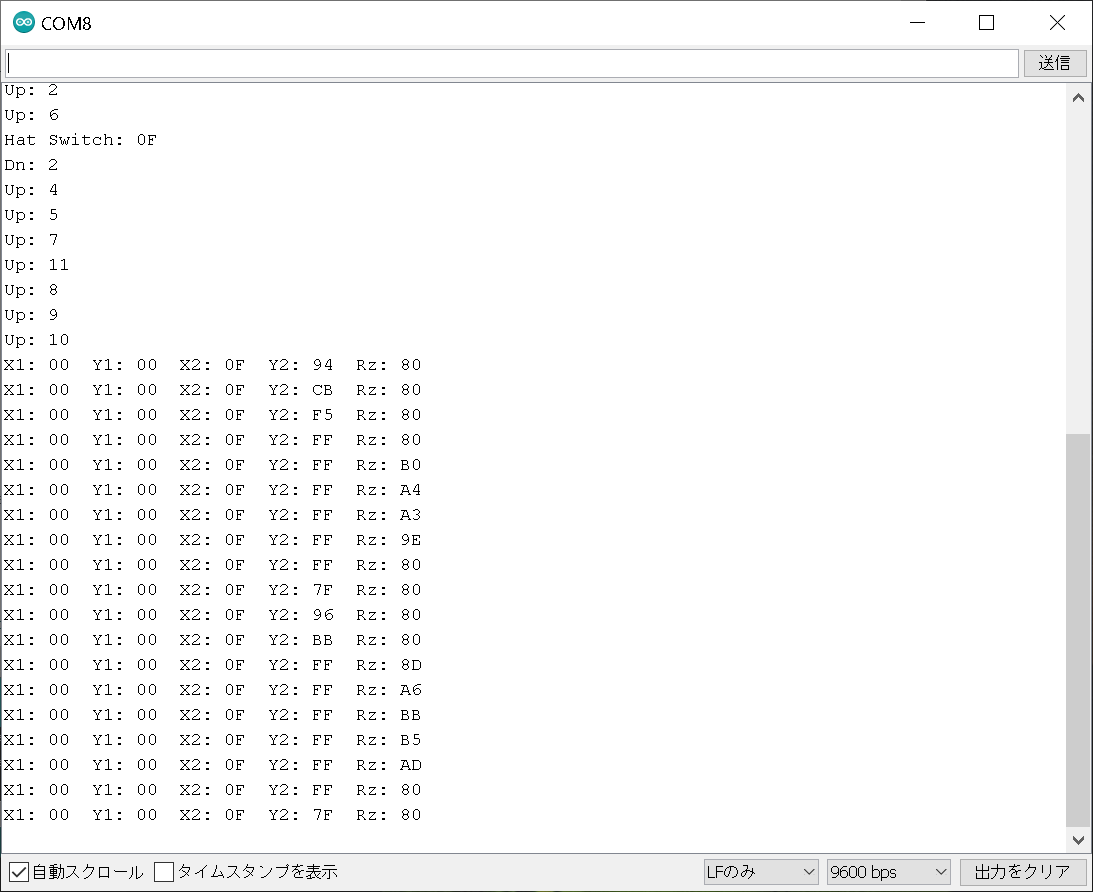Click the scrollbar down arrow
This screenshot has height=892, width=1093.
click(1078, 840)
